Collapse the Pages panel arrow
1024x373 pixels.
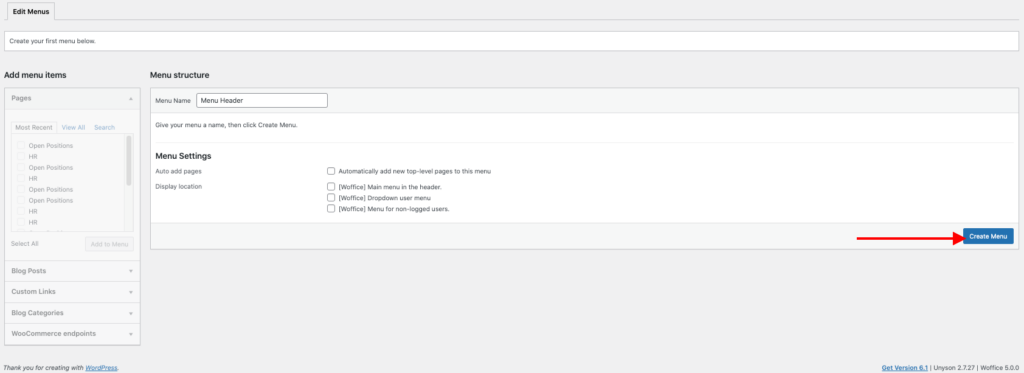131,98
